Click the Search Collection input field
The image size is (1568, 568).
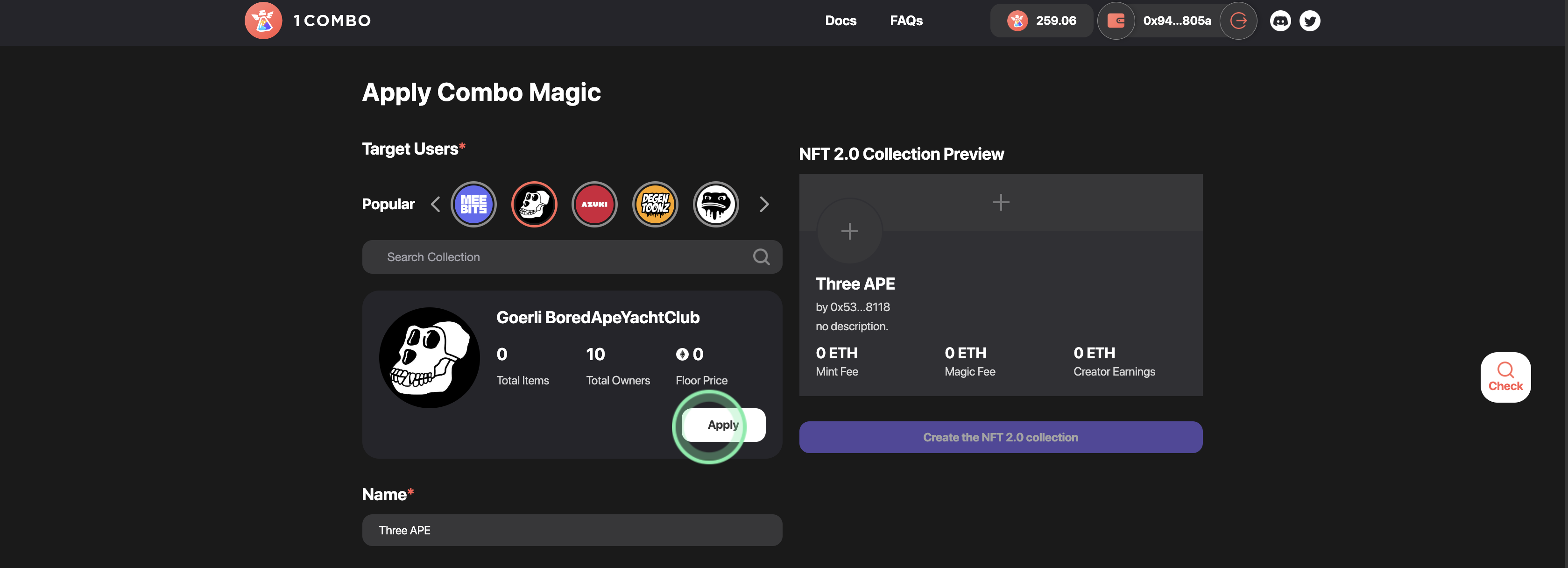pyautogui.click(x=560, y=257)
